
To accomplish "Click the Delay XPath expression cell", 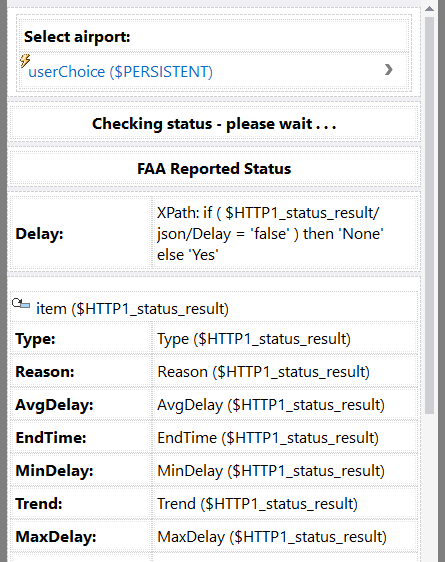I will 285,234.
